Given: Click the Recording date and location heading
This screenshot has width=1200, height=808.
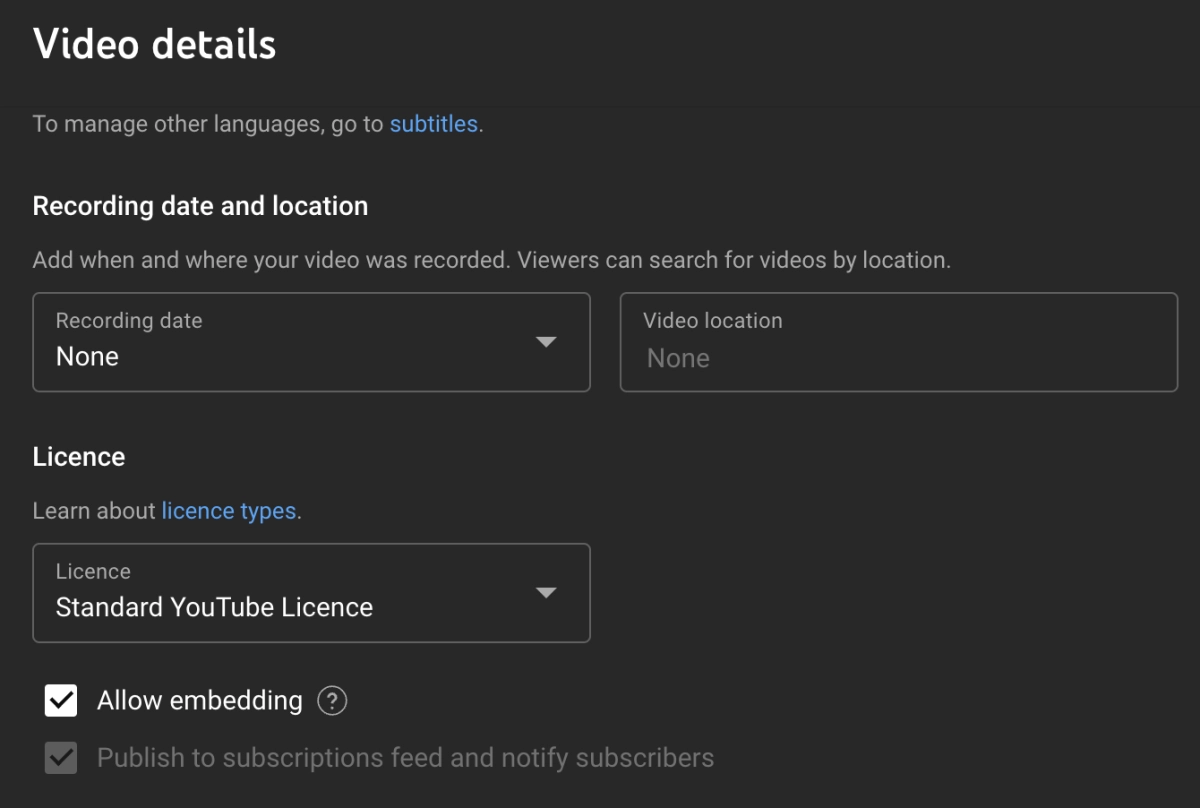Looking at the screenshot, I should point(200,206).
